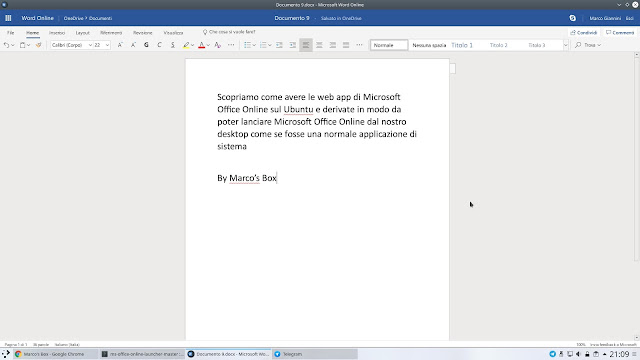The image size is (640, 360).
Task: Open the Trova search dropdown
Action: [x=588, y=45]
